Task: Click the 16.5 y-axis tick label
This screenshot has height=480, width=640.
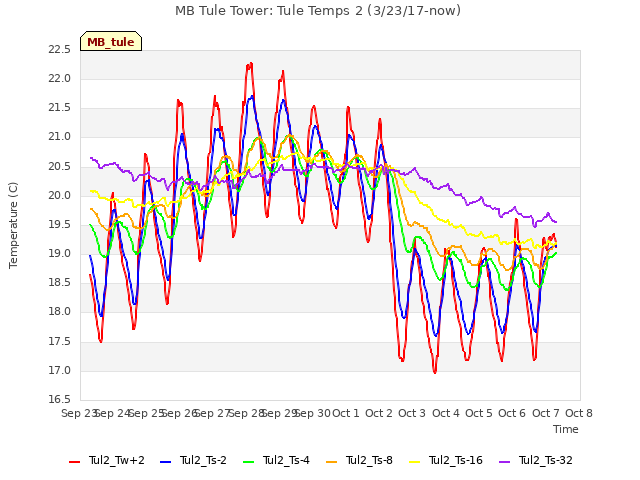Action: point(60,400)
